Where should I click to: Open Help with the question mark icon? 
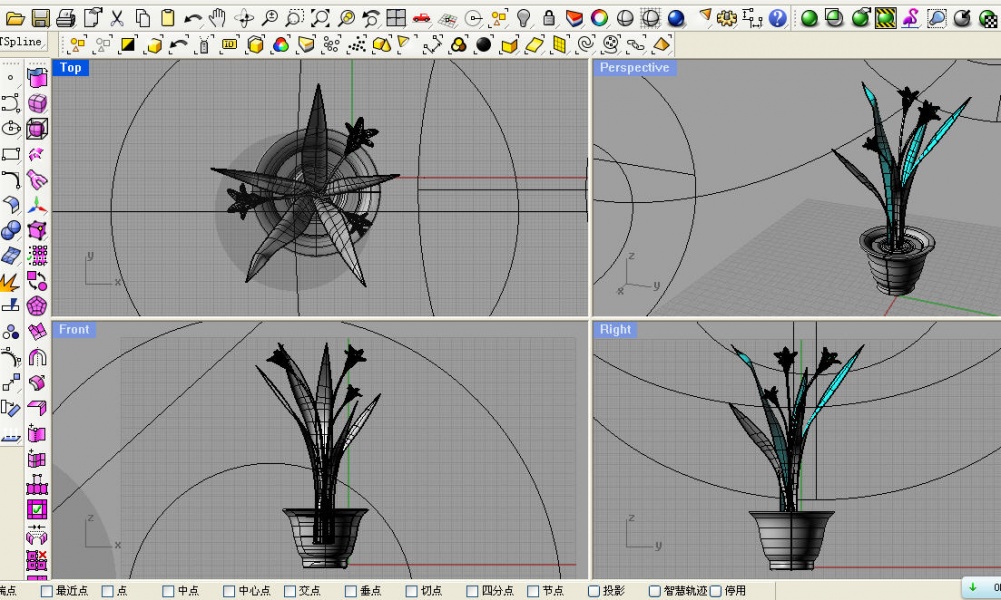click(778, 18)
